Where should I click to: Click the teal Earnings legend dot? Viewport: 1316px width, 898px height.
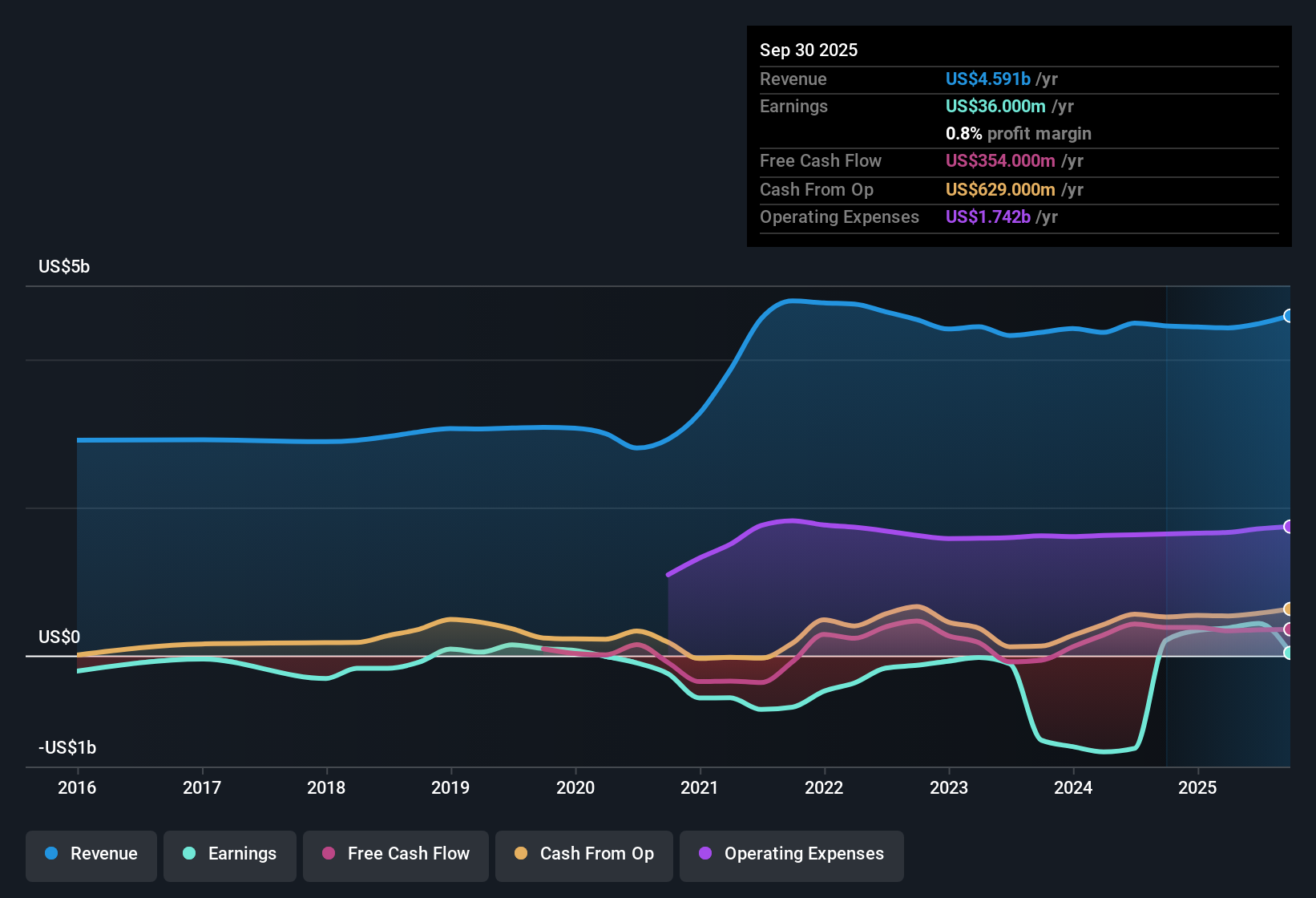coord(188,854)
